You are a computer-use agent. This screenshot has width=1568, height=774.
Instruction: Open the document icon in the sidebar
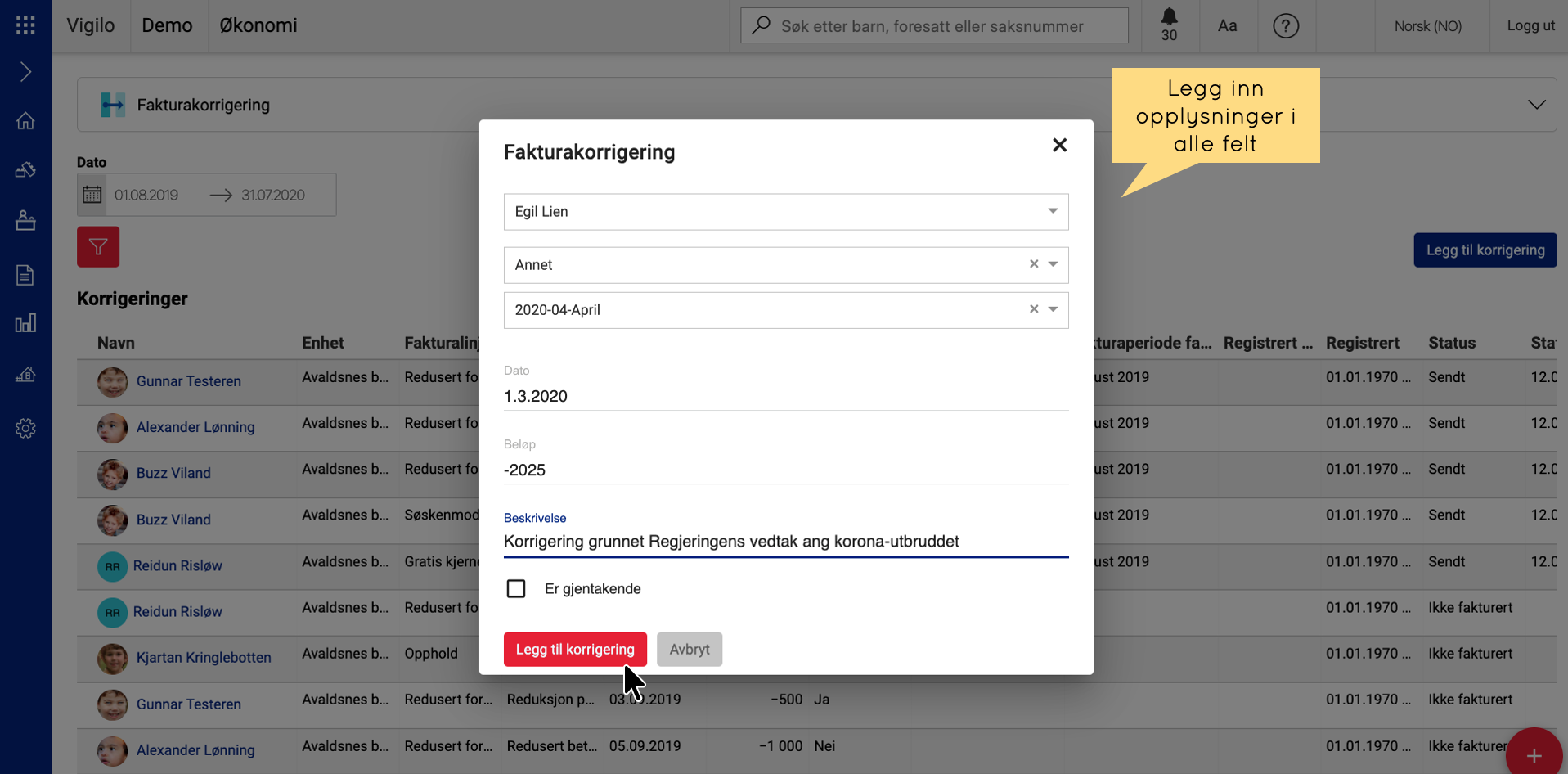pos(25,275)
